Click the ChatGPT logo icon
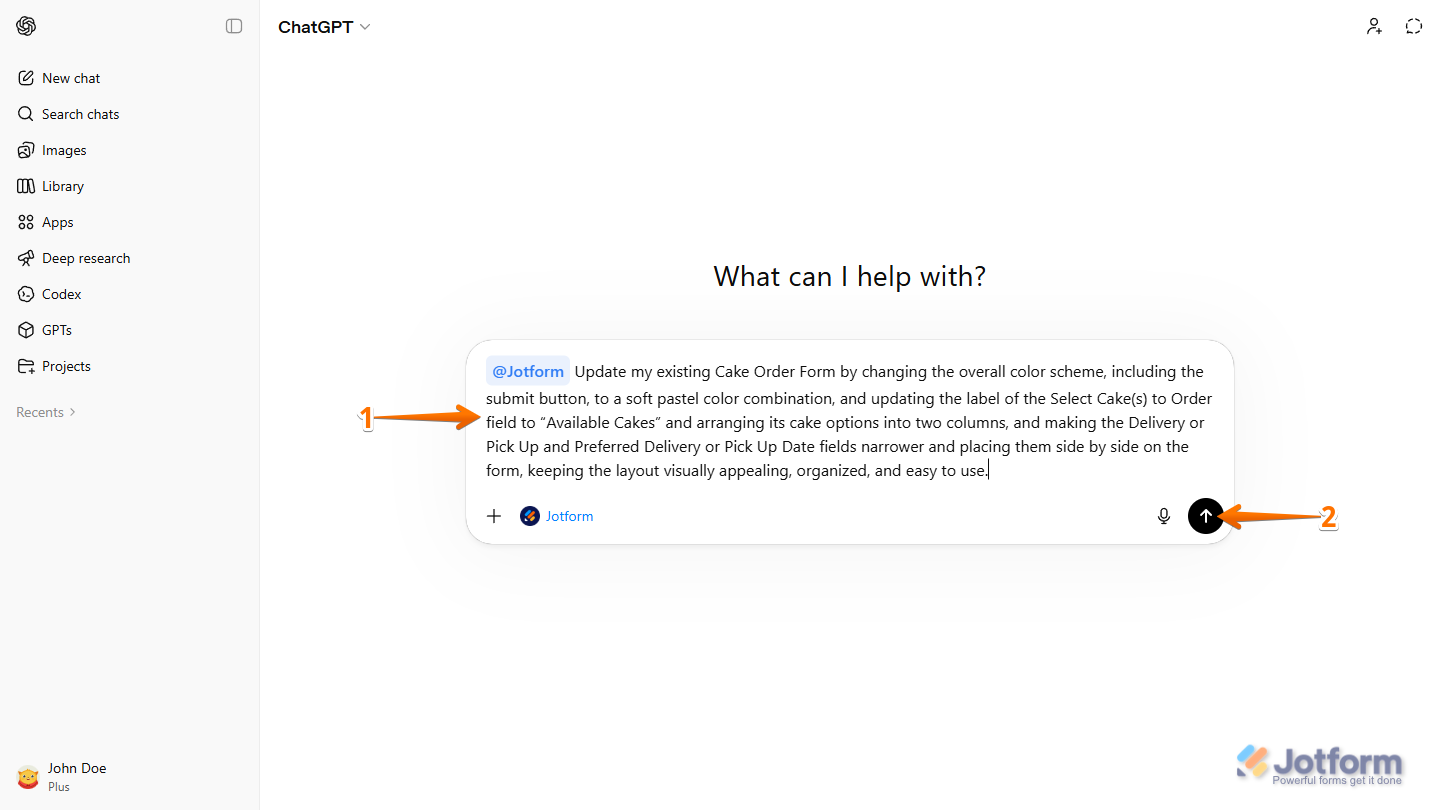The image size is (1440, 810). 26,26
